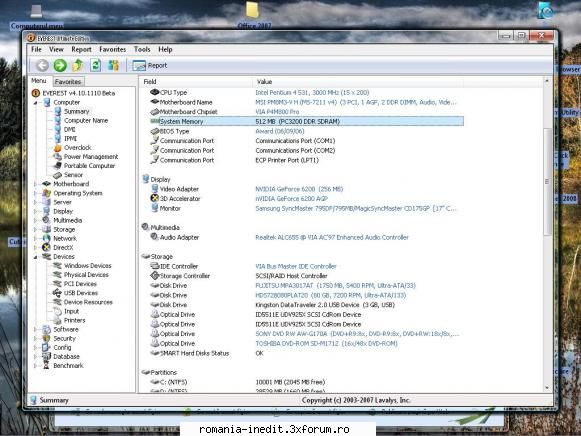Image resolution: width=581 pixels, height=436 pixels.
Task: Expand the Storage tree node
Action: click(x=36, y=230)
